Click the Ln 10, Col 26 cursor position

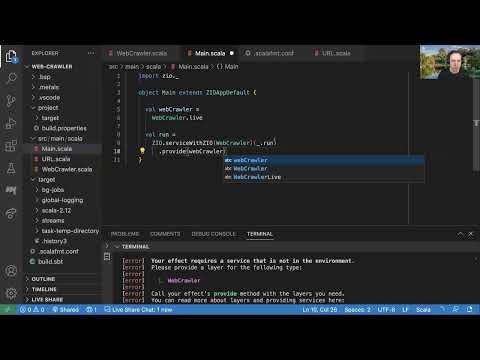[x=319, y=310]
